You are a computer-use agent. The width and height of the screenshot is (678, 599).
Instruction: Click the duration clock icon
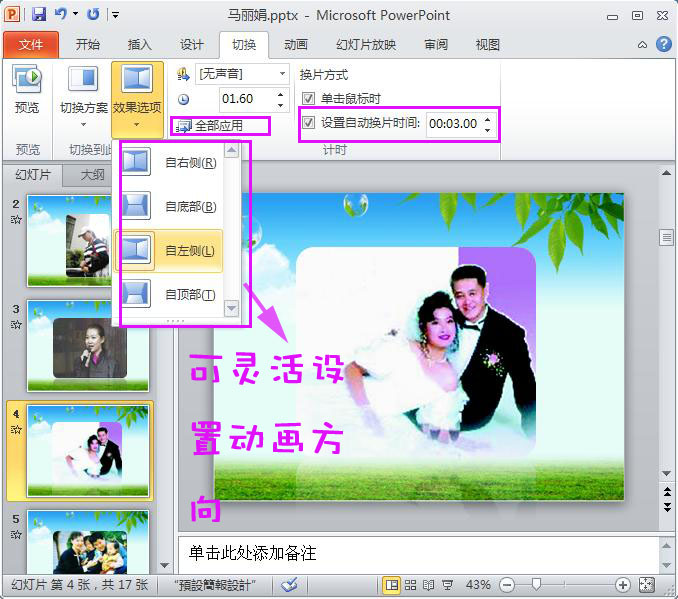[x=183, y=99]
